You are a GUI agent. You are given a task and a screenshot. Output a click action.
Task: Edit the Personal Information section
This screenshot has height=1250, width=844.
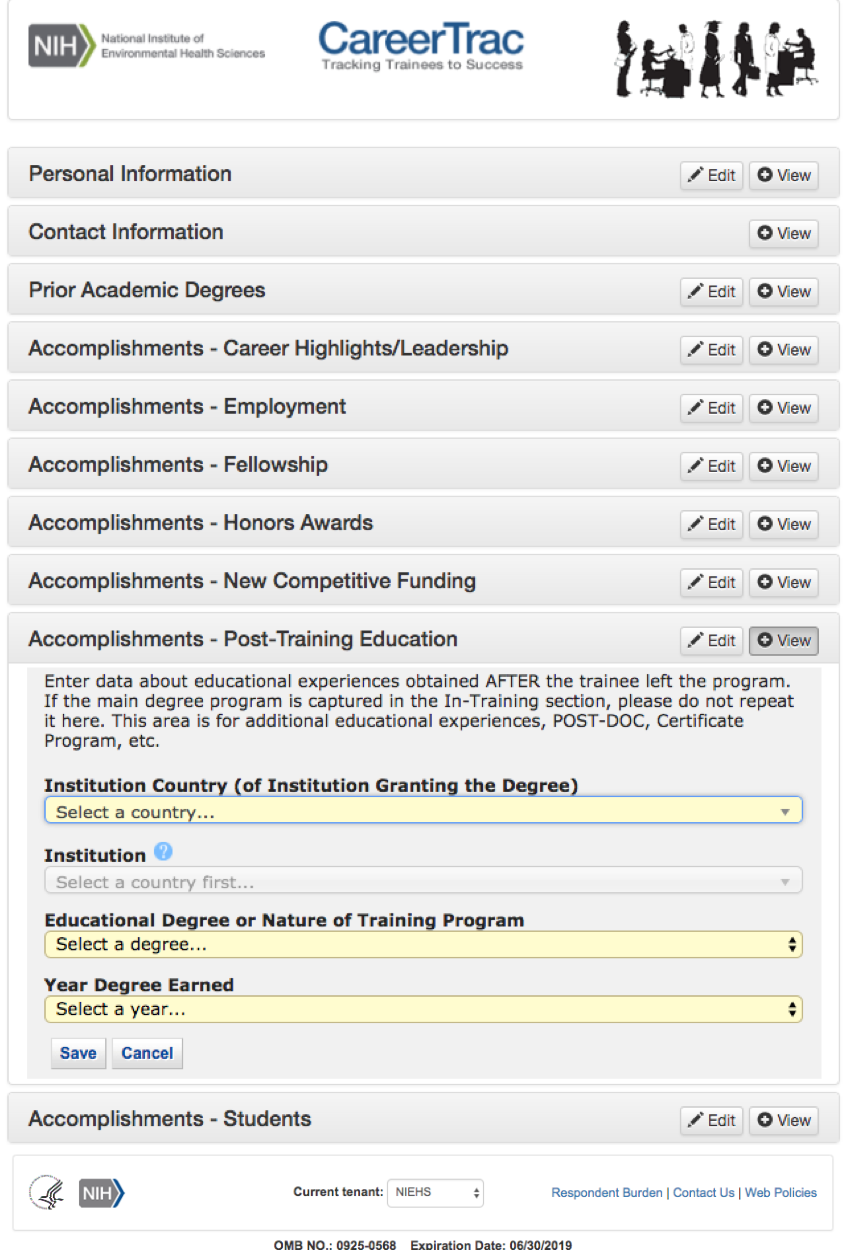(712, 175)
